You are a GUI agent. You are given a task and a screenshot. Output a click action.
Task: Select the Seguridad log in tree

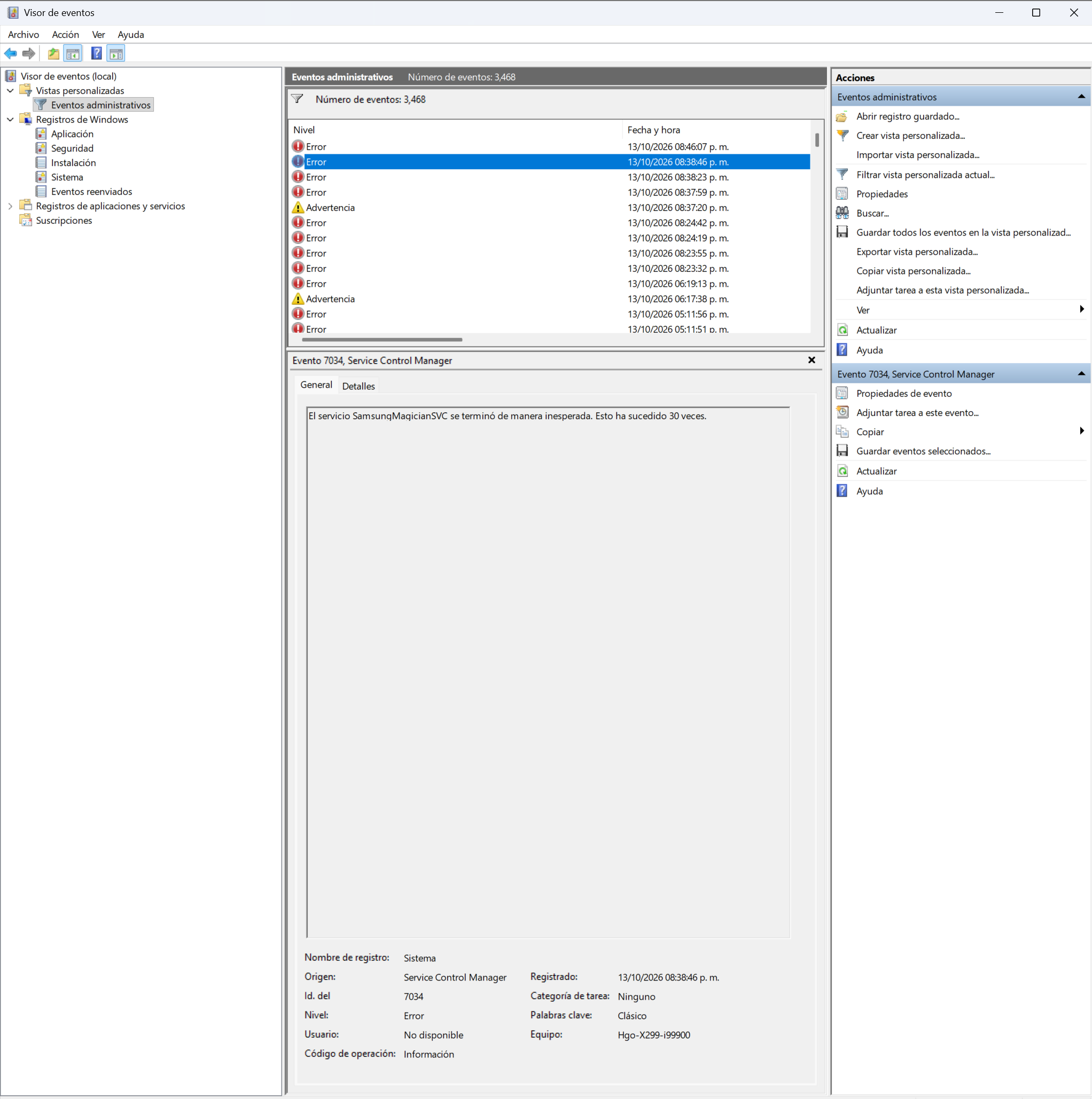tap(72, 148)
